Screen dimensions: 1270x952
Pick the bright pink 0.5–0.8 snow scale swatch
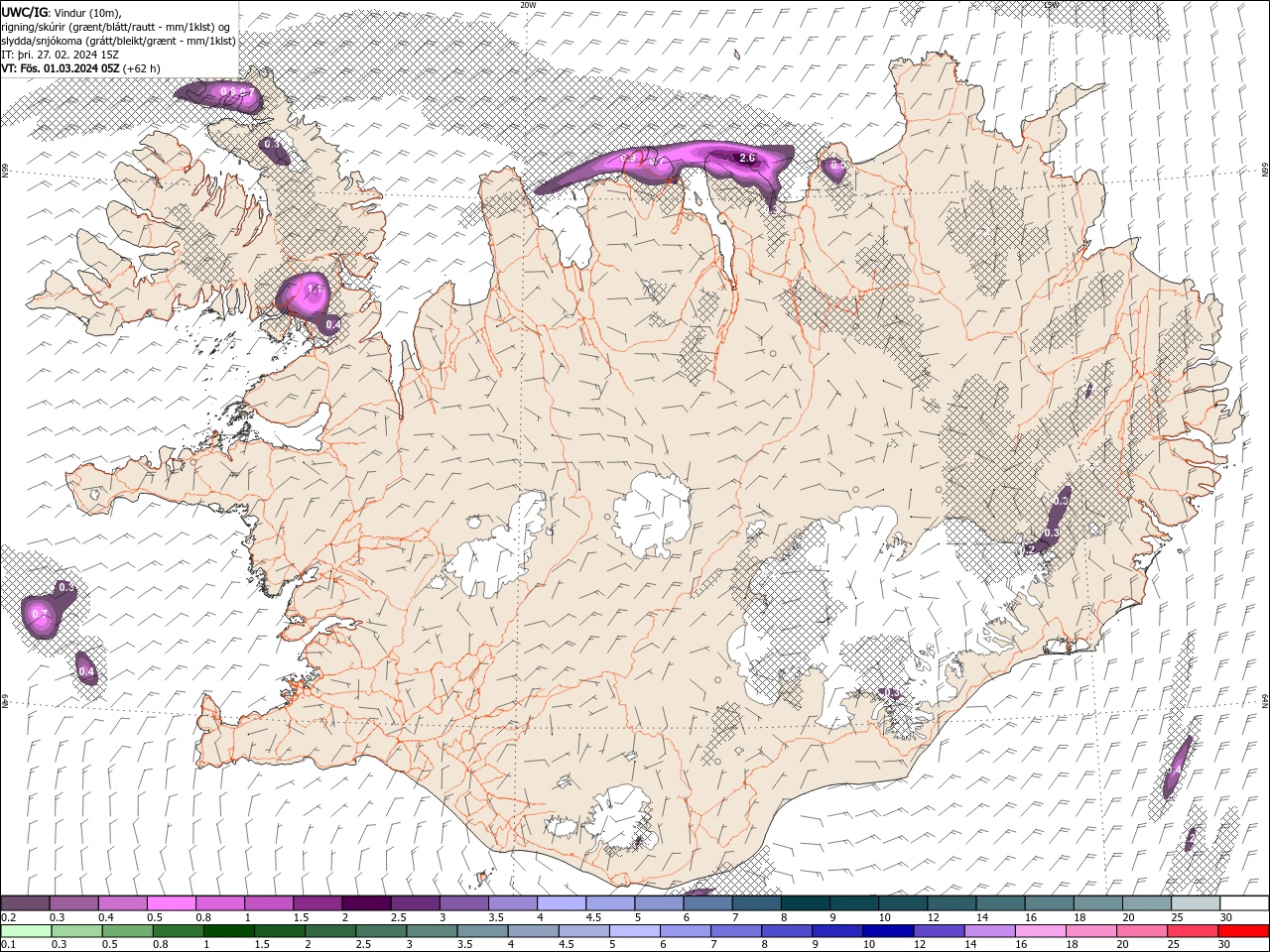pos(172,903)
